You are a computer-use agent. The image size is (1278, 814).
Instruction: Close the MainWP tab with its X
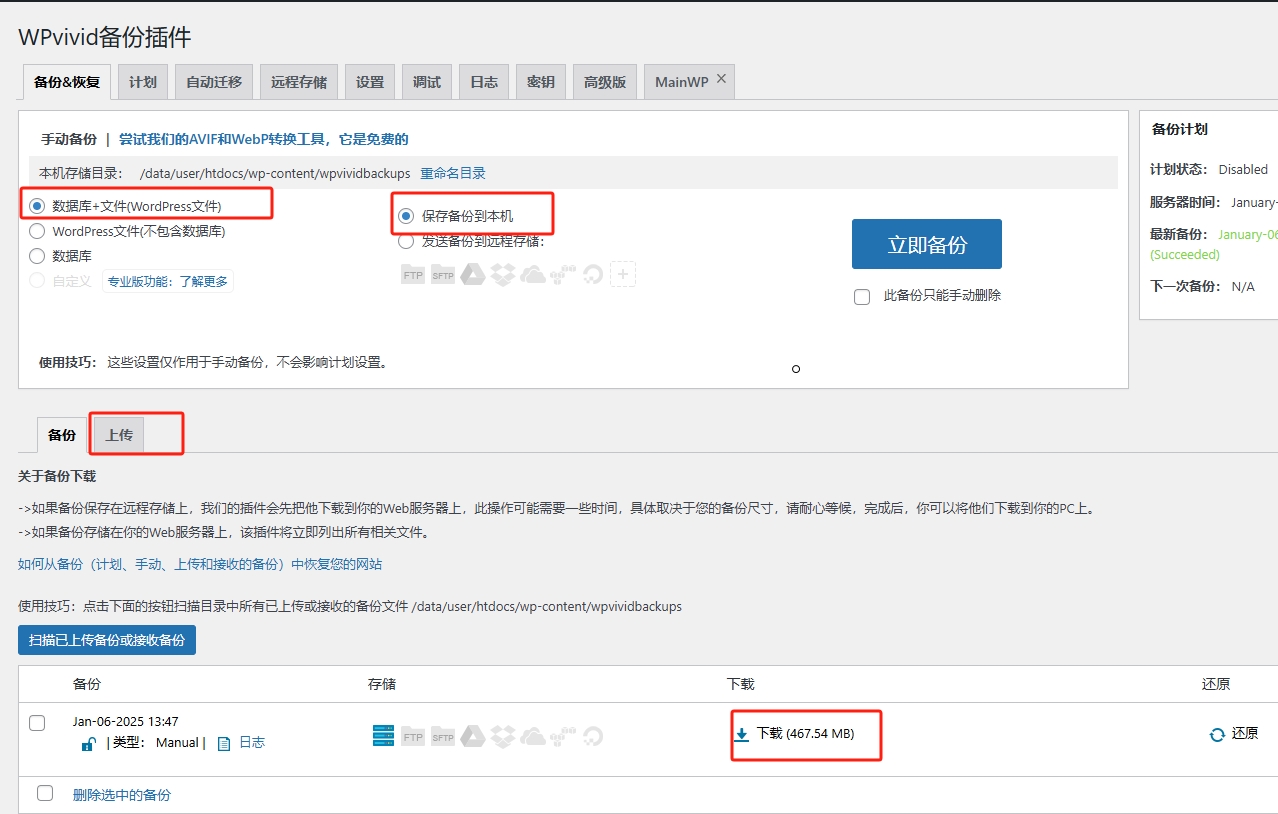coord(722,78)
